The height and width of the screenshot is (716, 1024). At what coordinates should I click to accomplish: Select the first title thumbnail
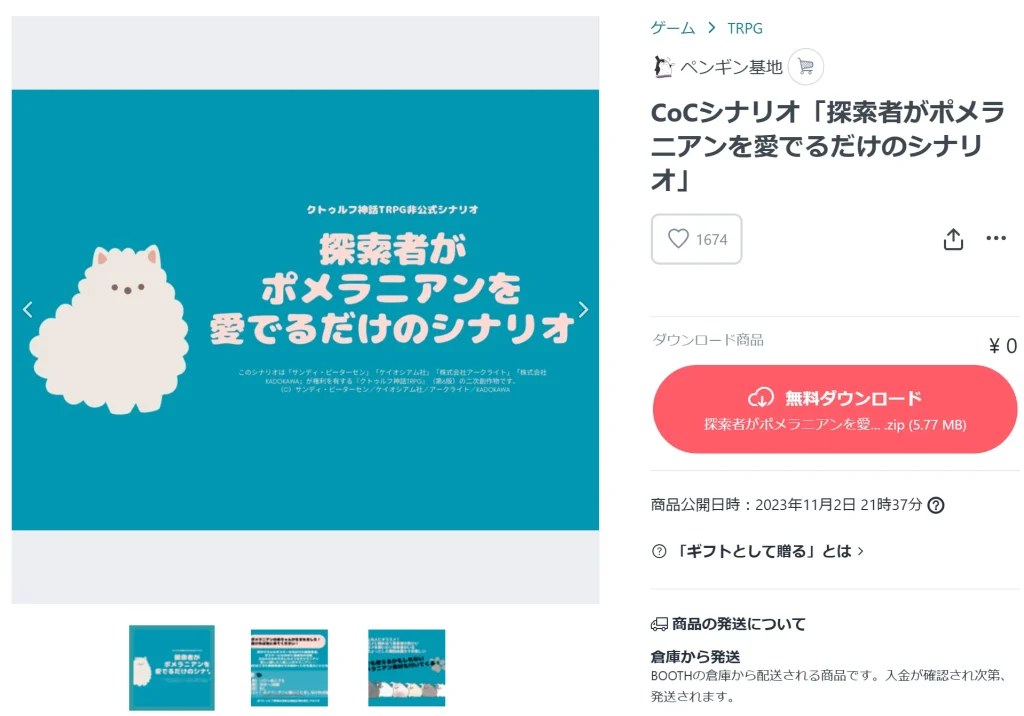point(172,668)
